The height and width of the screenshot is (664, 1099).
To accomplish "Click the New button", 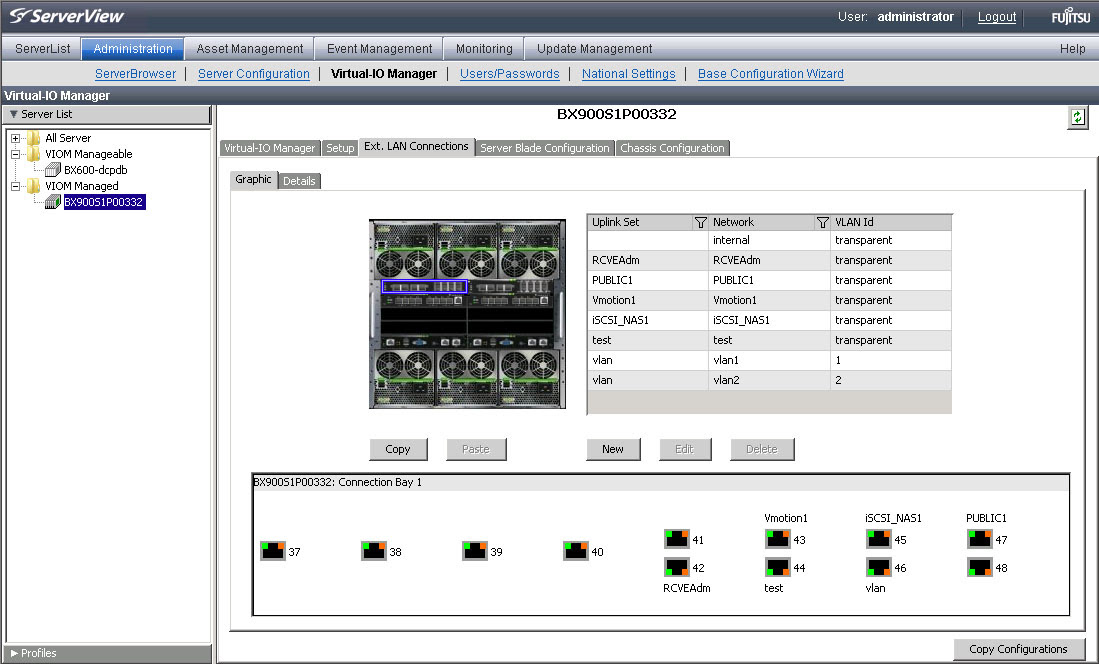I will tap(613, 449).
